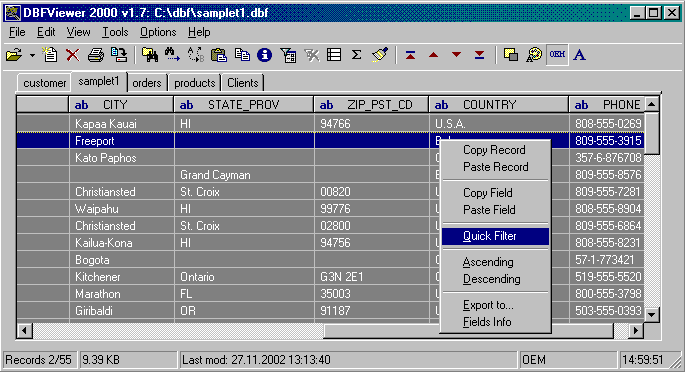
Task: Click the brush clean-up toolbar icon
Action: click(x=380, y=55)
